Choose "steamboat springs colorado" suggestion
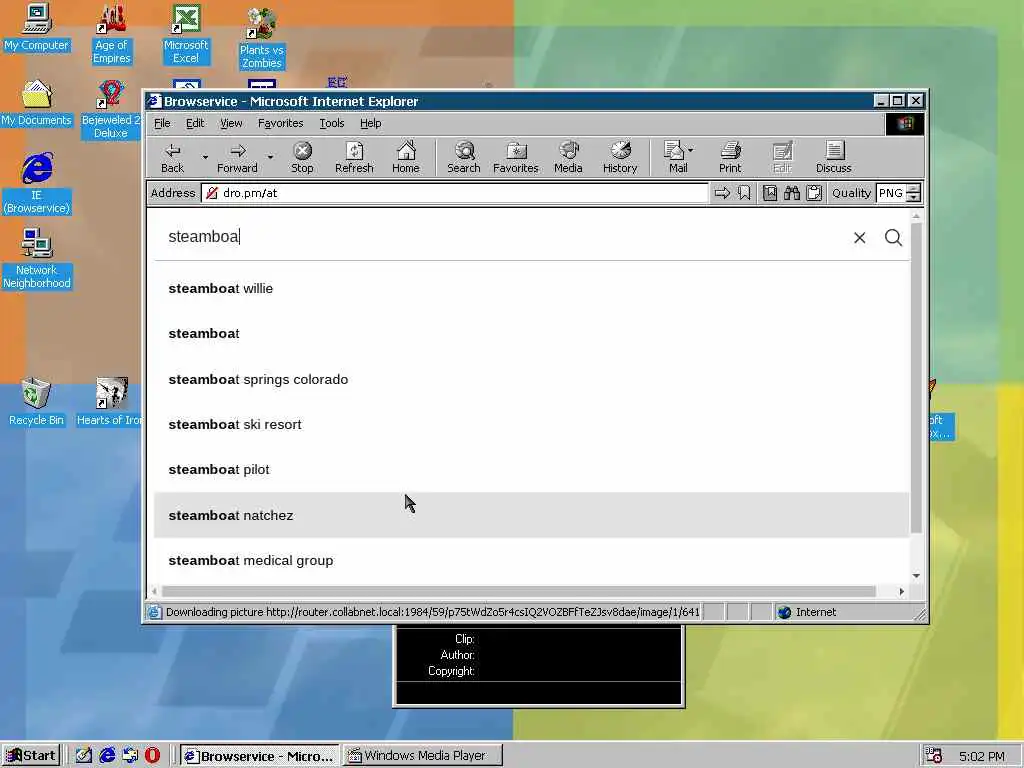 [x=532, y=379]
